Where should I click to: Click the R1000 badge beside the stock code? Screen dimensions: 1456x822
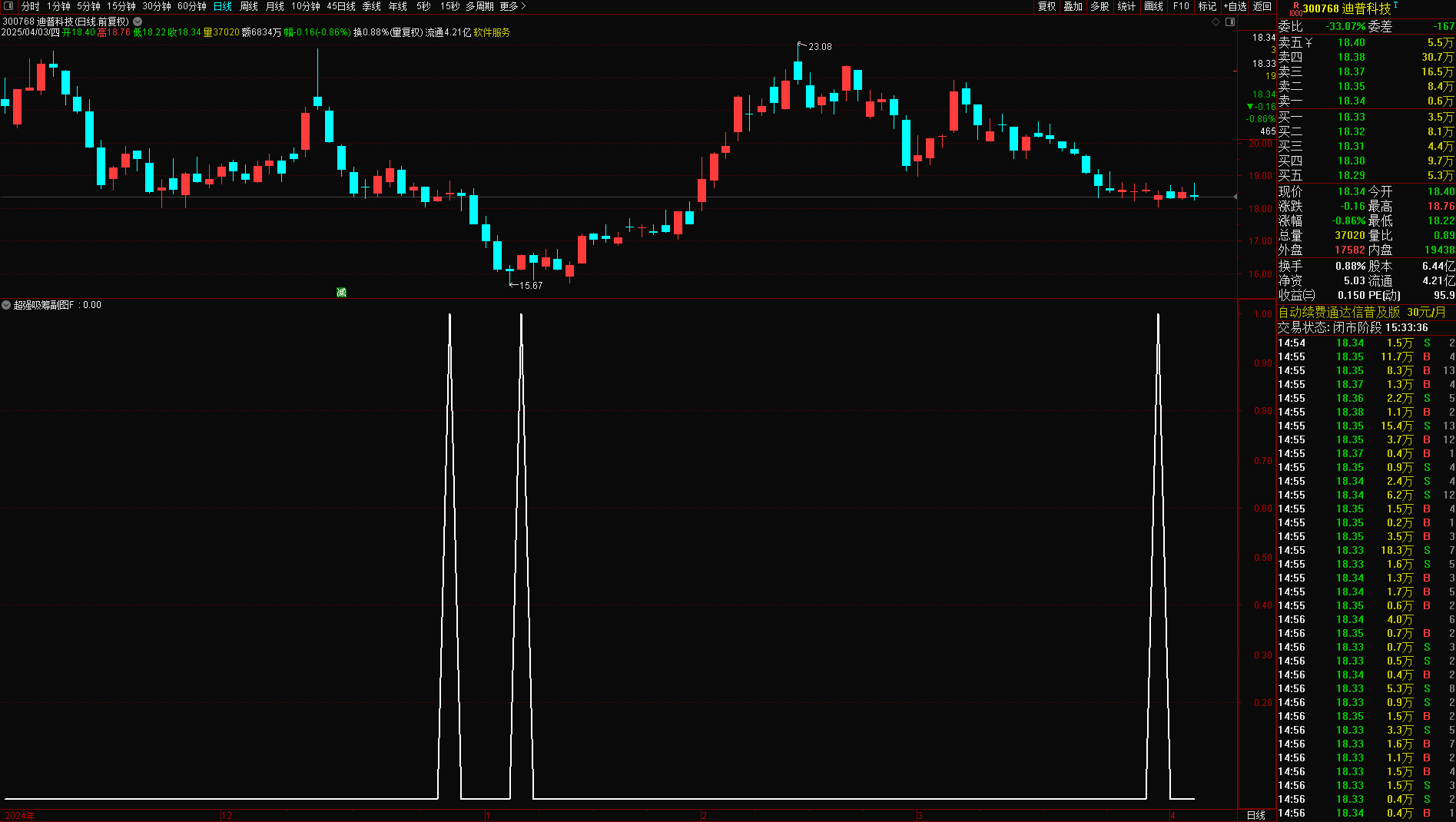pyautogui.click(x=1295, y=9)
